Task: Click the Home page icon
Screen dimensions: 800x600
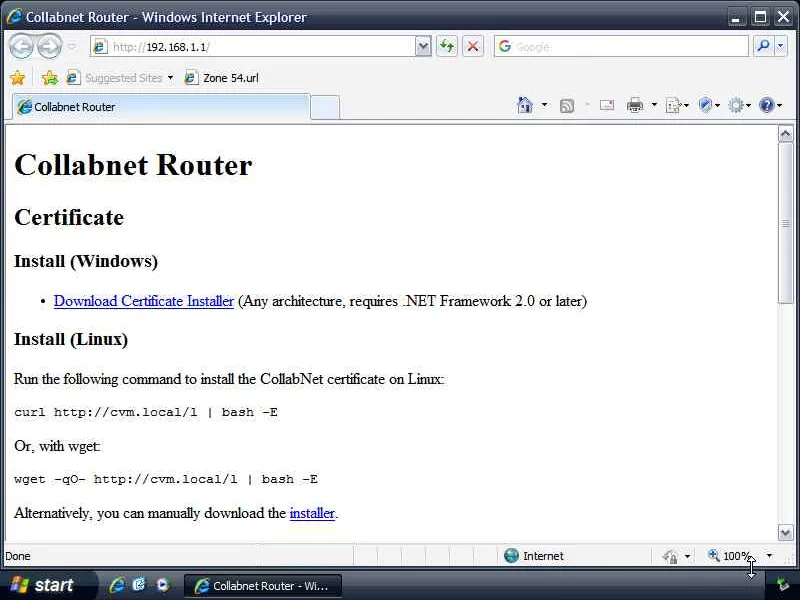Action: (524, 105)
